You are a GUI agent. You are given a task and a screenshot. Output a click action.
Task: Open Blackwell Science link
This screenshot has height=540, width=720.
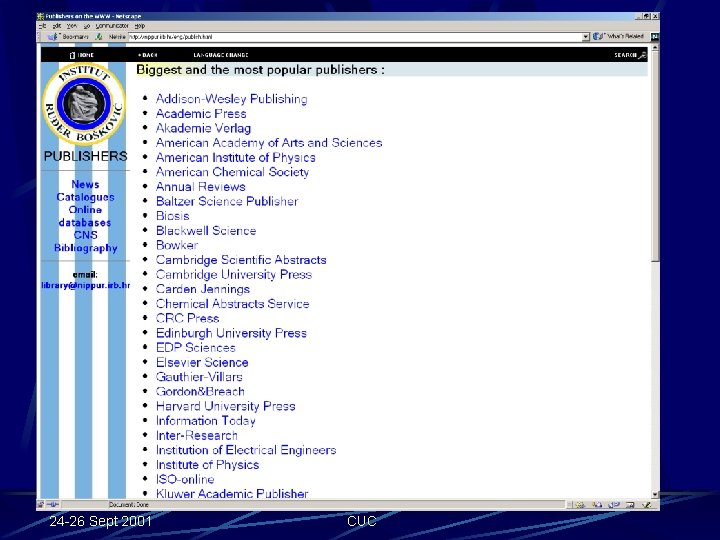click(206, 231)
